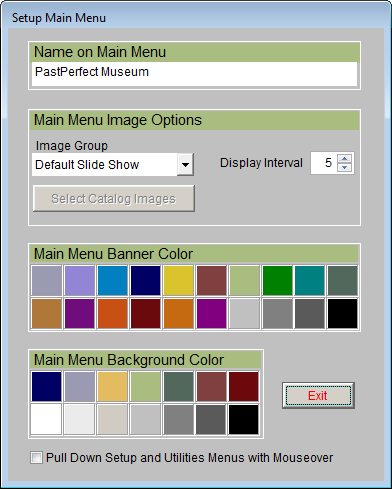Click the Name on Main Menu text field
This screenshot has width=392, height=489.
pyautogui.click(x=194, y=74)
